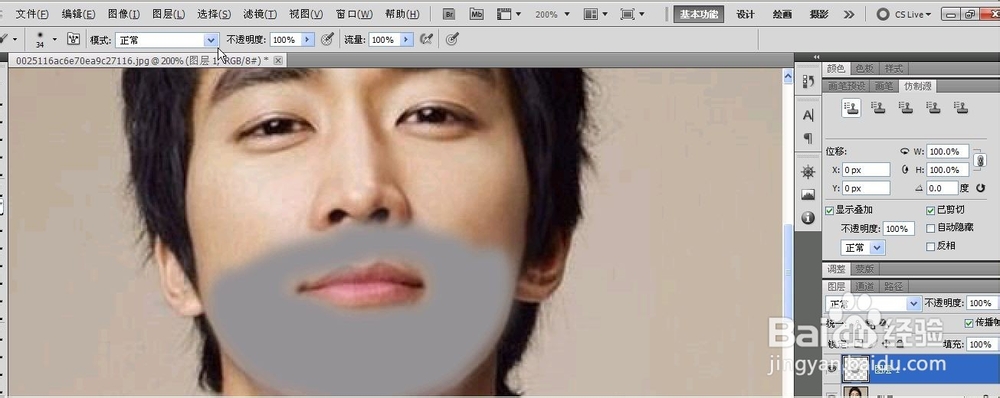The height and width of the screenshot is (398, 1000).
Task: Switch to the 画笔 tab
Action: (x=883, y=86)
